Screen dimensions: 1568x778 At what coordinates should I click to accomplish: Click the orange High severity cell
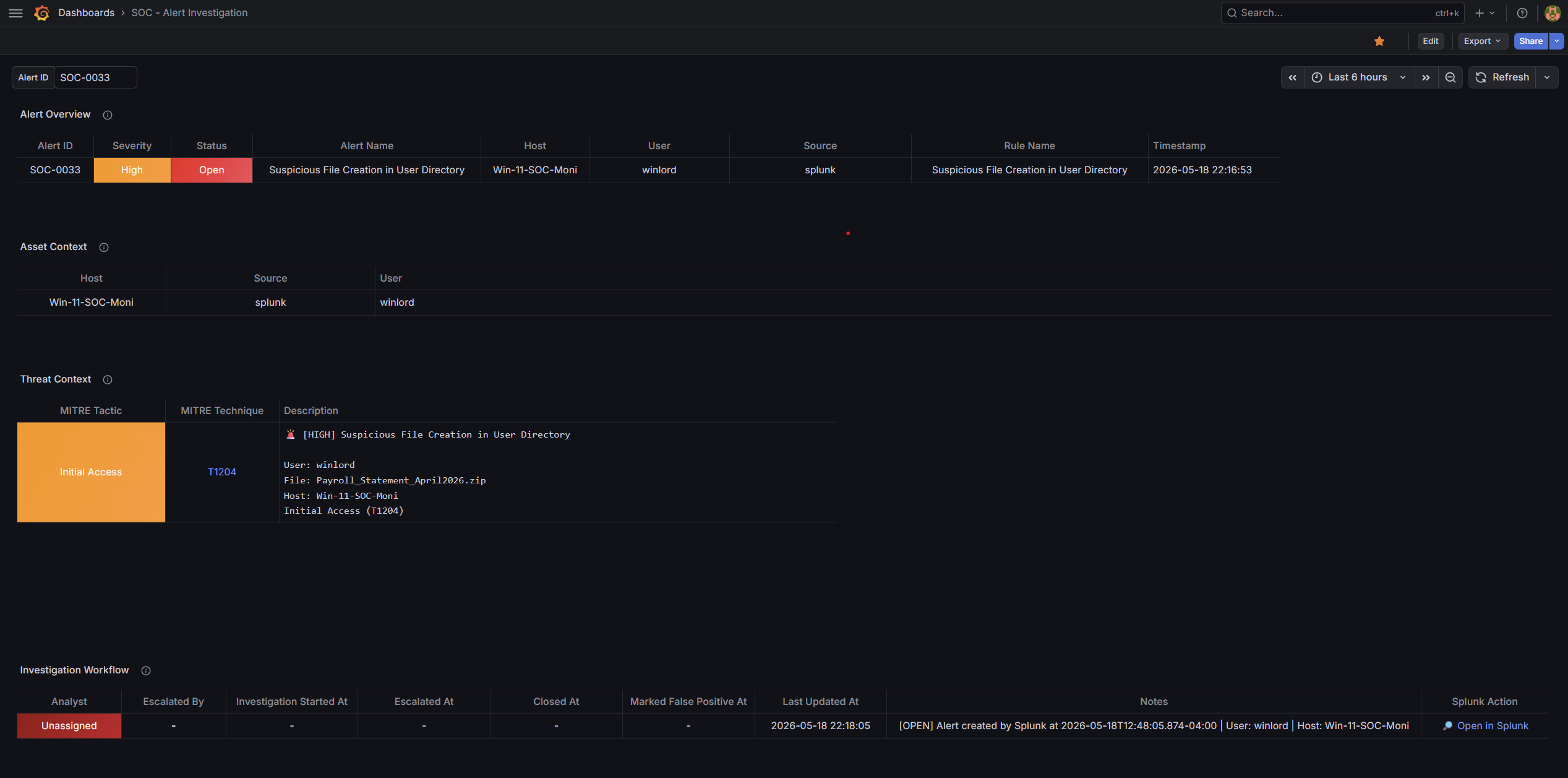132,170
